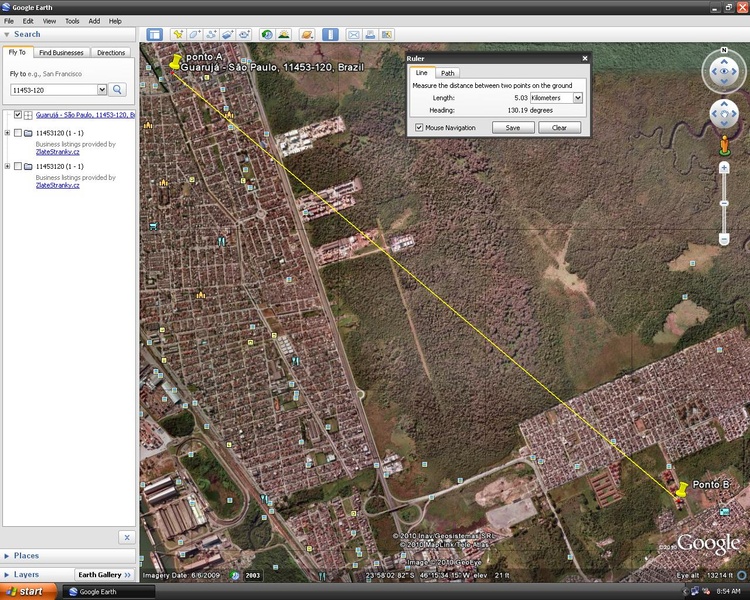Screen dimensions: 750x600
Task: Open the Help menu
Action: point(115,21)
